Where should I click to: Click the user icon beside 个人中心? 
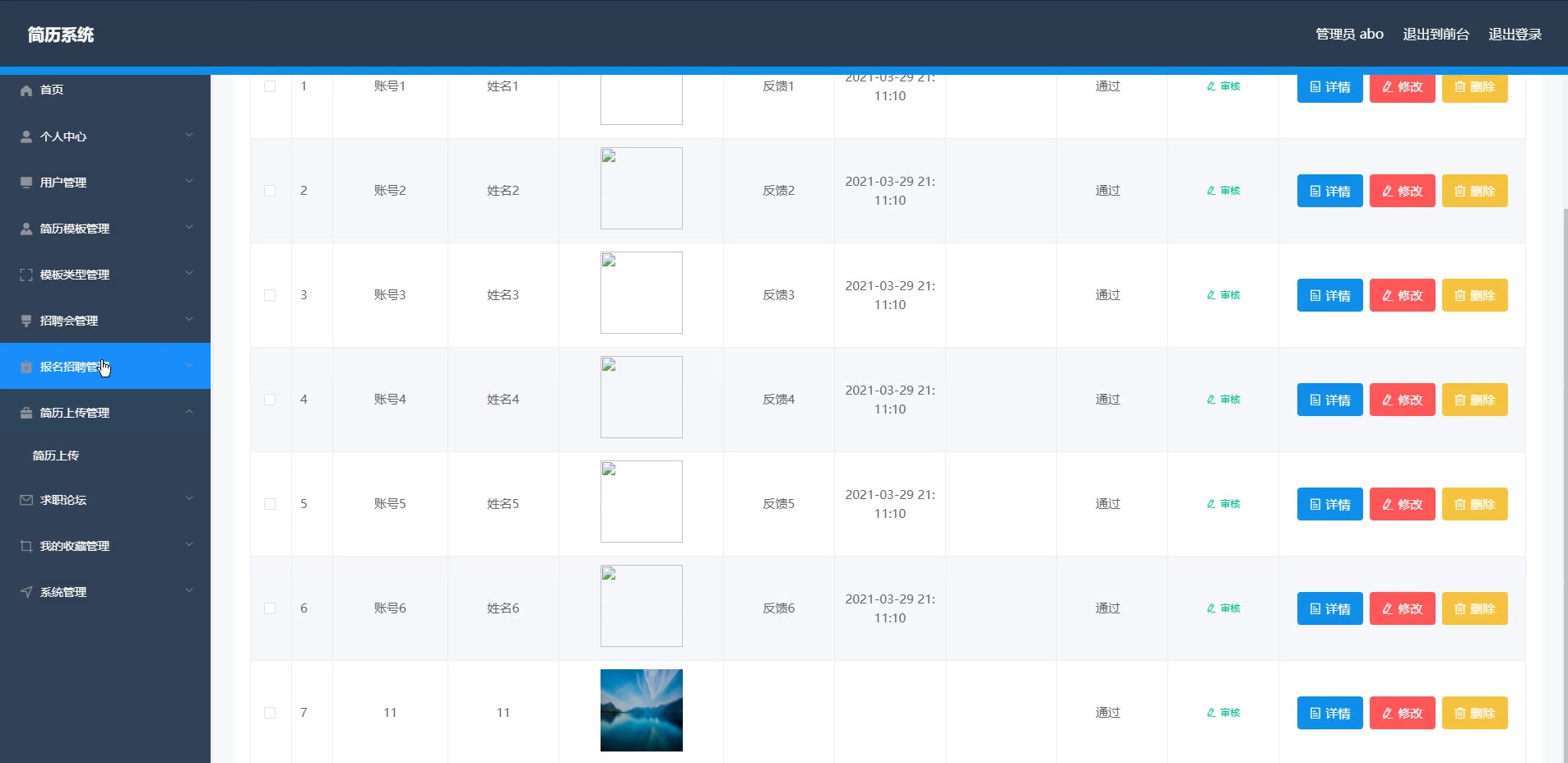pos(26,136)
